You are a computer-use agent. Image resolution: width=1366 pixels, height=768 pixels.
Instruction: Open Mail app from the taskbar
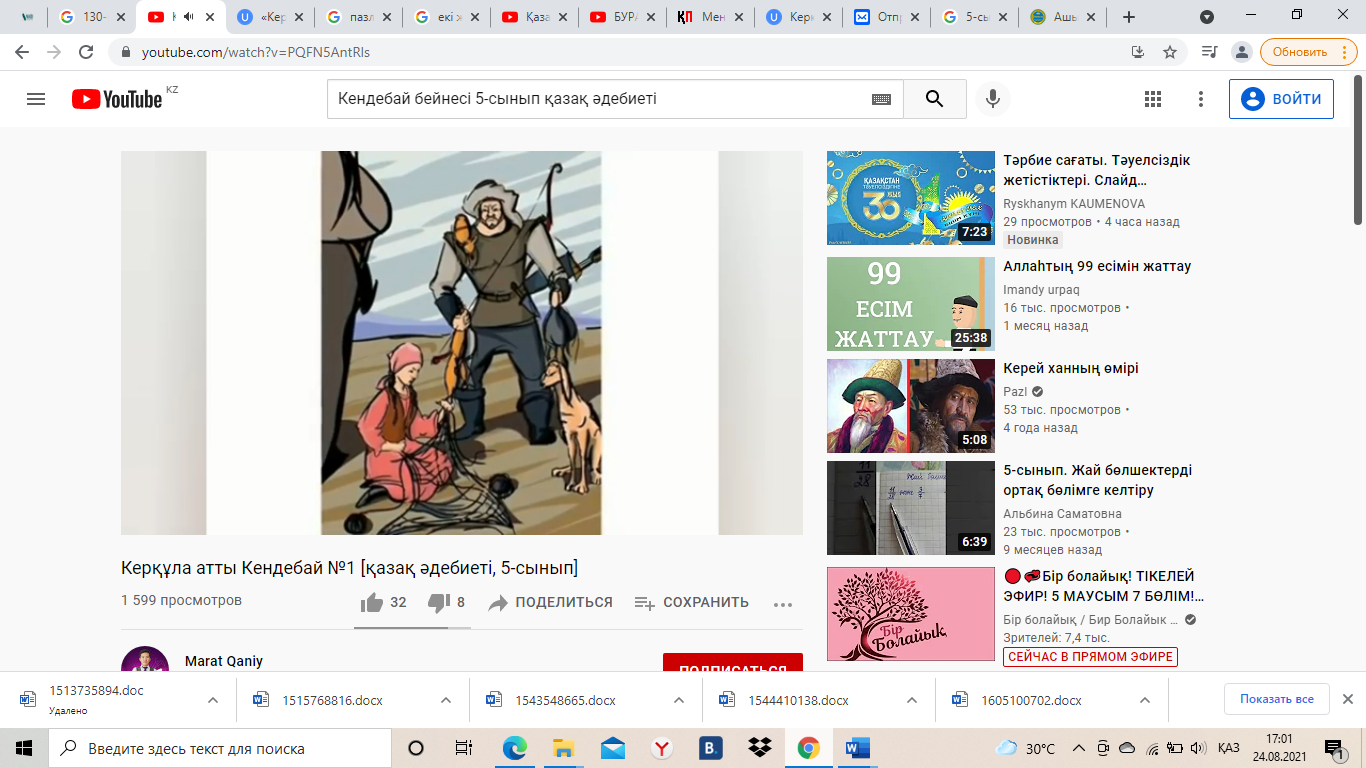coord(612,748)
